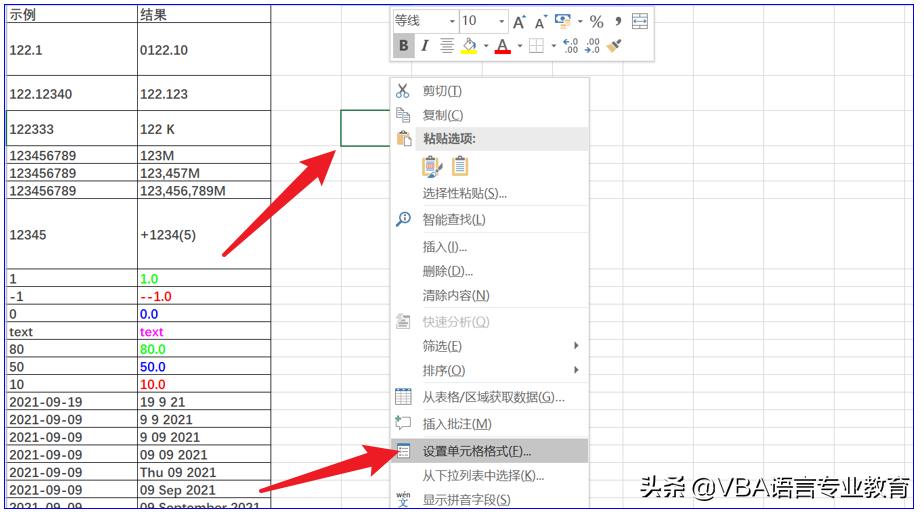Click the table icon beside 从表格/区域获取数据

403,397
